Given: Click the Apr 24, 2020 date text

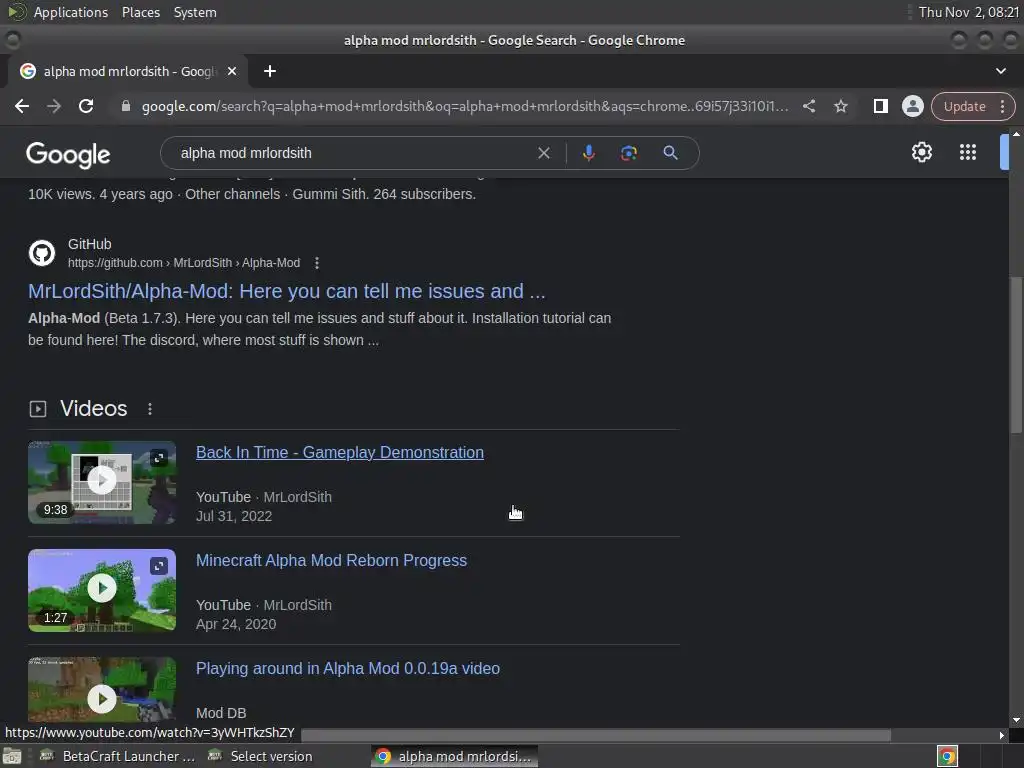Looking at the screenshot, I should coord(236,624).
